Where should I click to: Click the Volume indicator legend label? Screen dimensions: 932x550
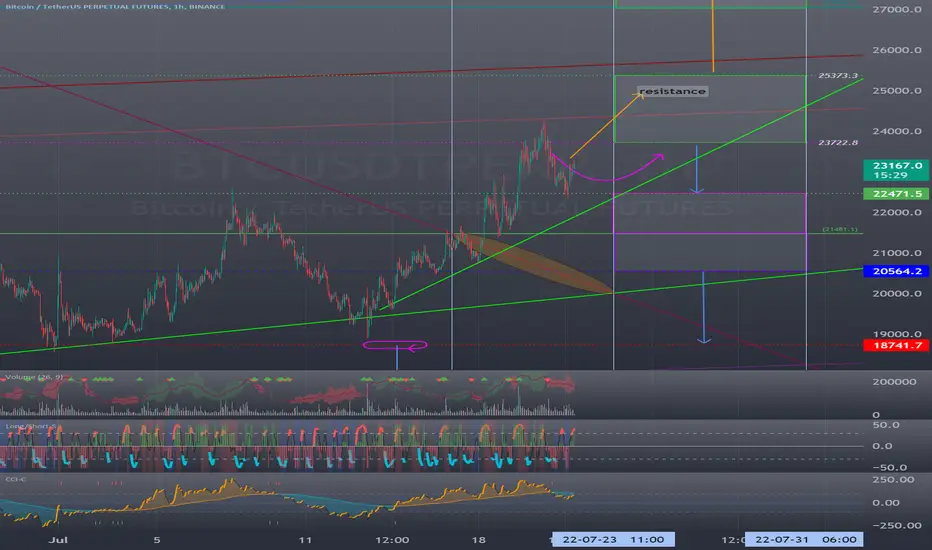34,377
